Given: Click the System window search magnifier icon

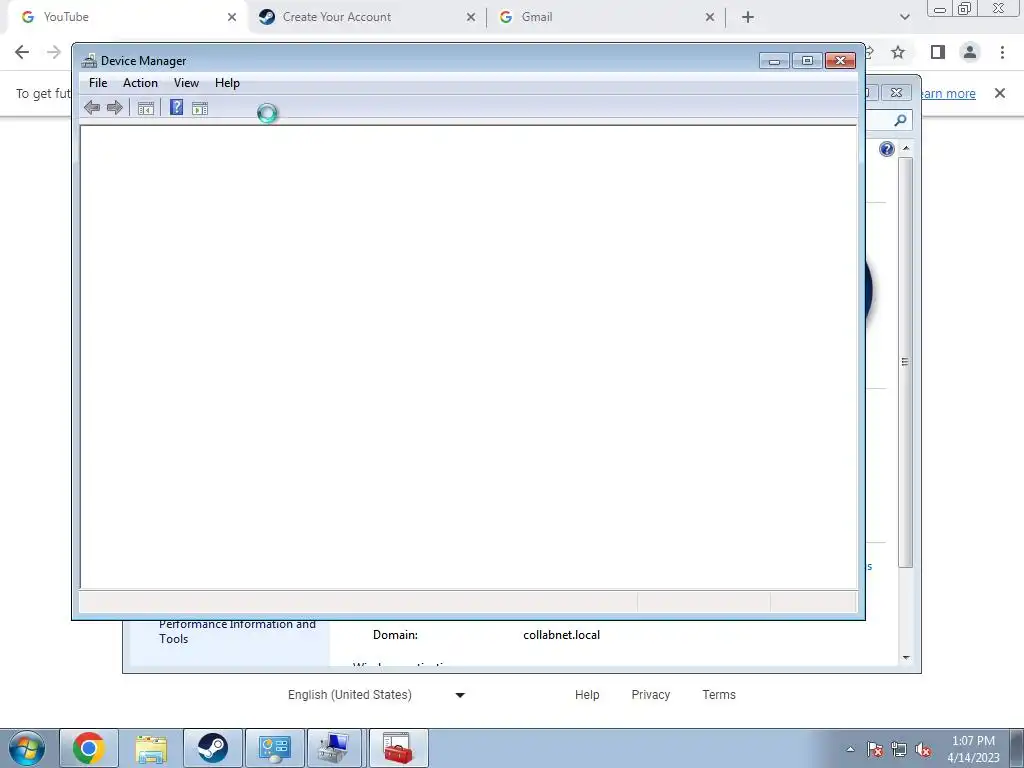Looking at the screenshot, I should 900,120.
